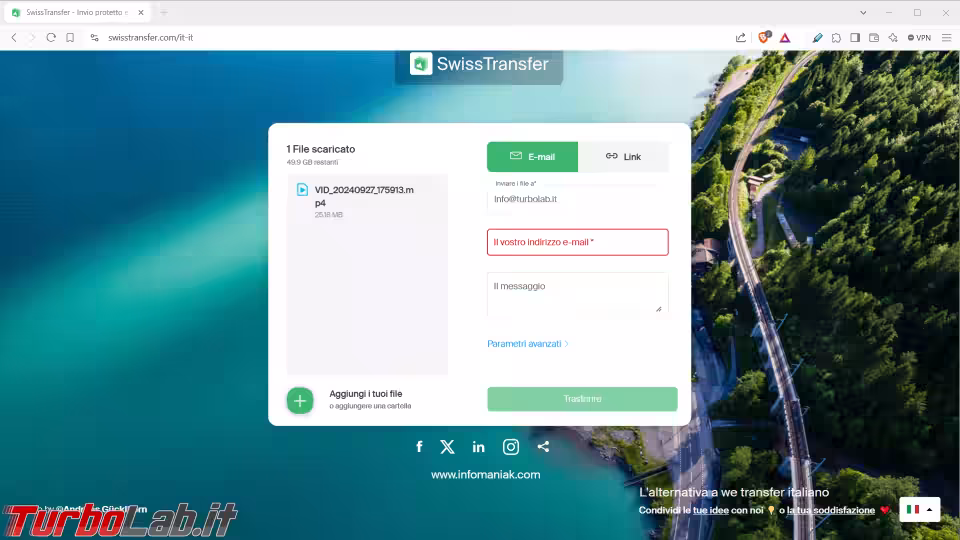Click into the 'Il messaggio' text area
Screen dimensions: 960x540
point(577,294)
